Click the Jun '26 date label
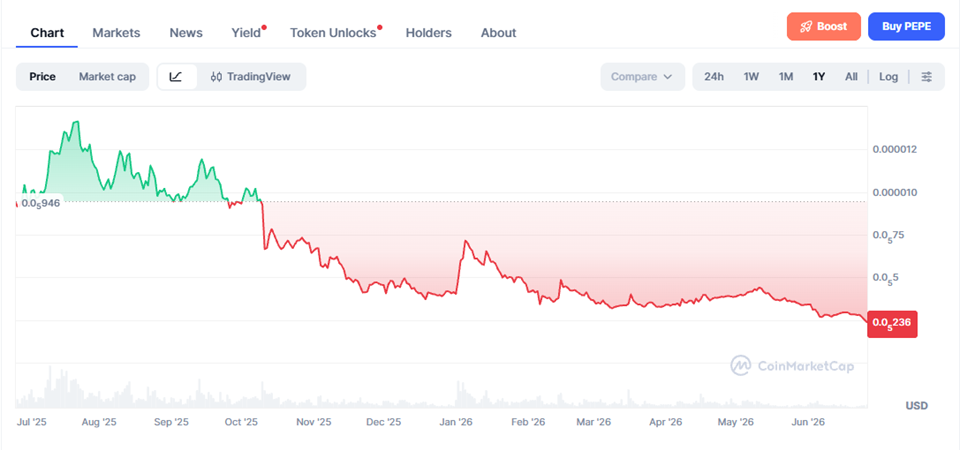Screen dimensions: 960x450 click(x=808, y=422)
